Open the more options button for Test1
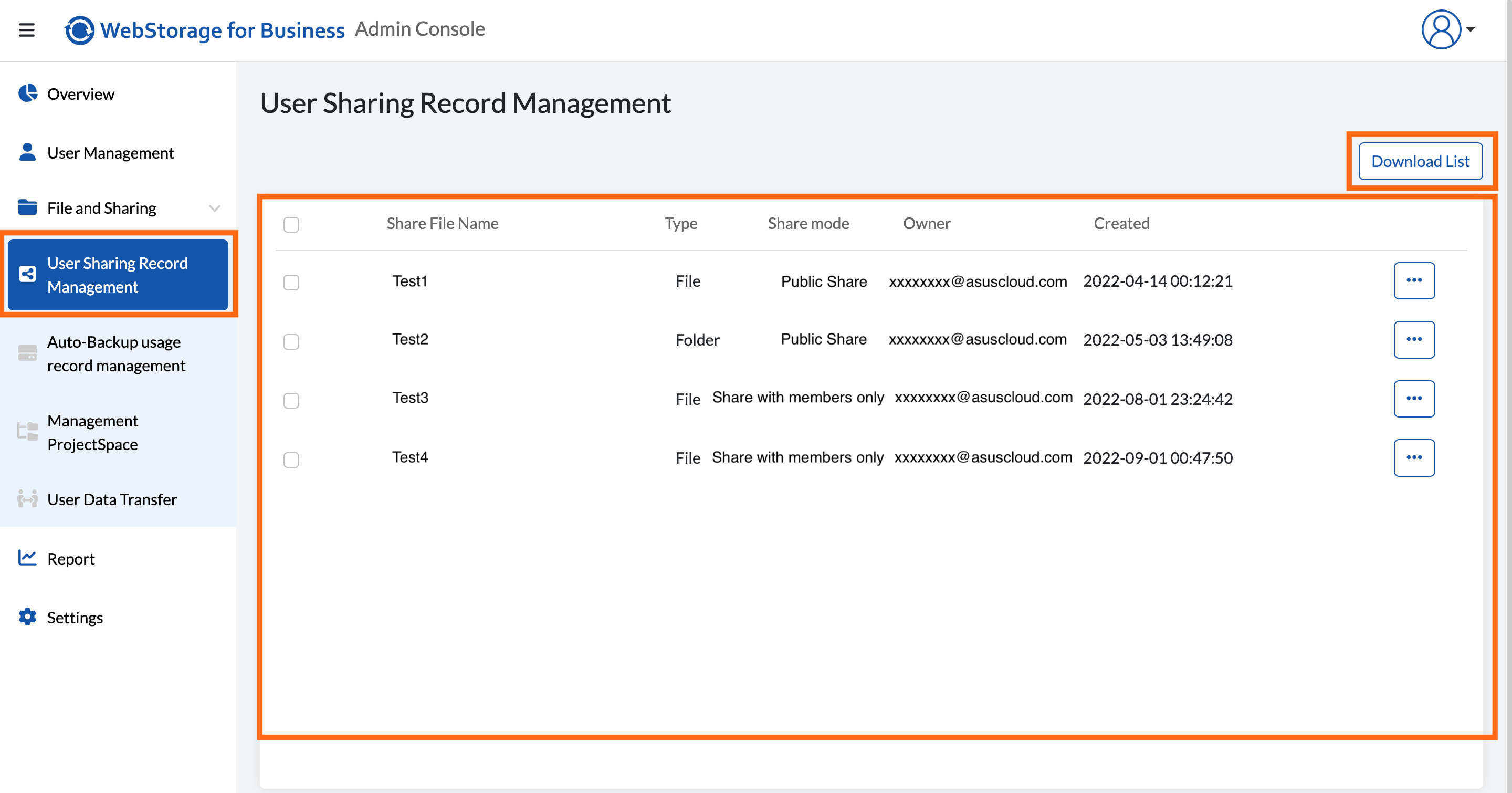The height and width of the screenshot is (793, 1512). coord(1414,280)
